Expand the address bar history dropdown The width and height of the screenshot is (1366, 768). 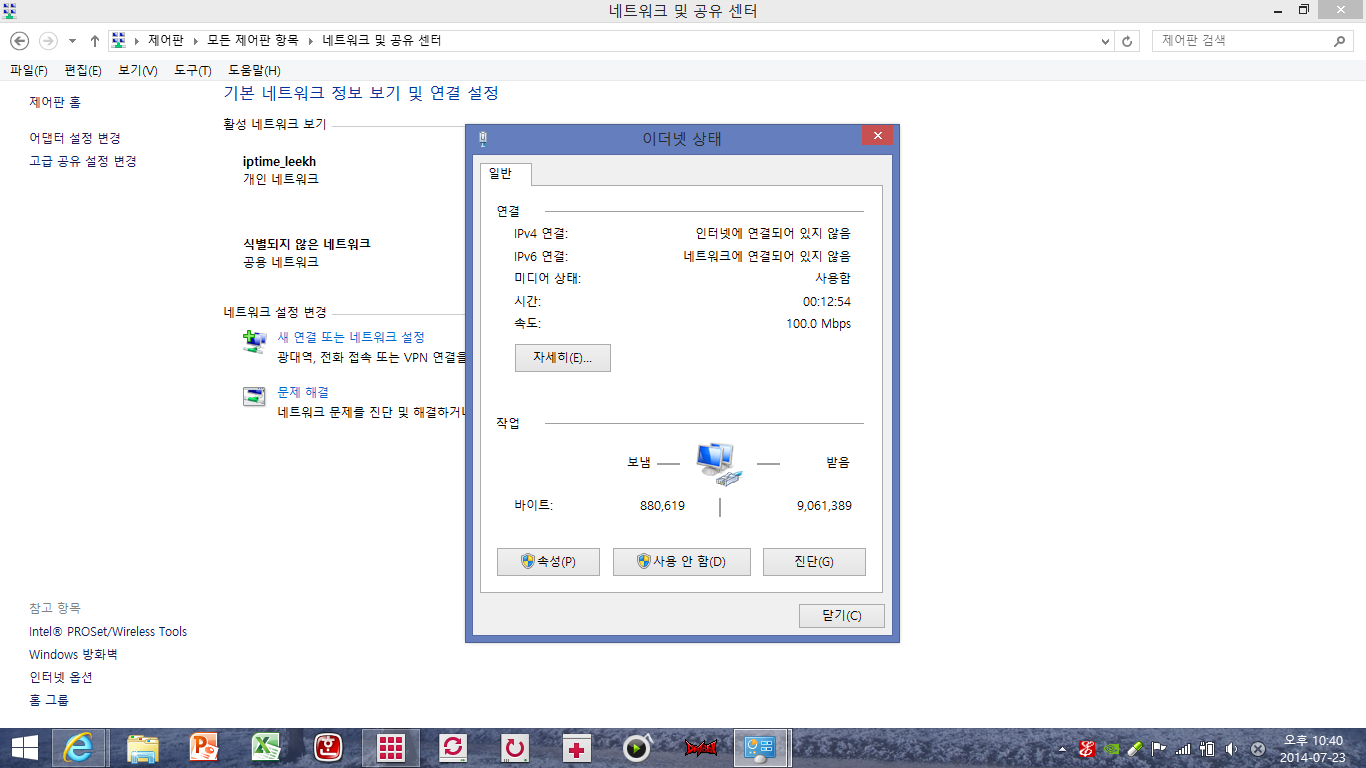[1105, 41]
